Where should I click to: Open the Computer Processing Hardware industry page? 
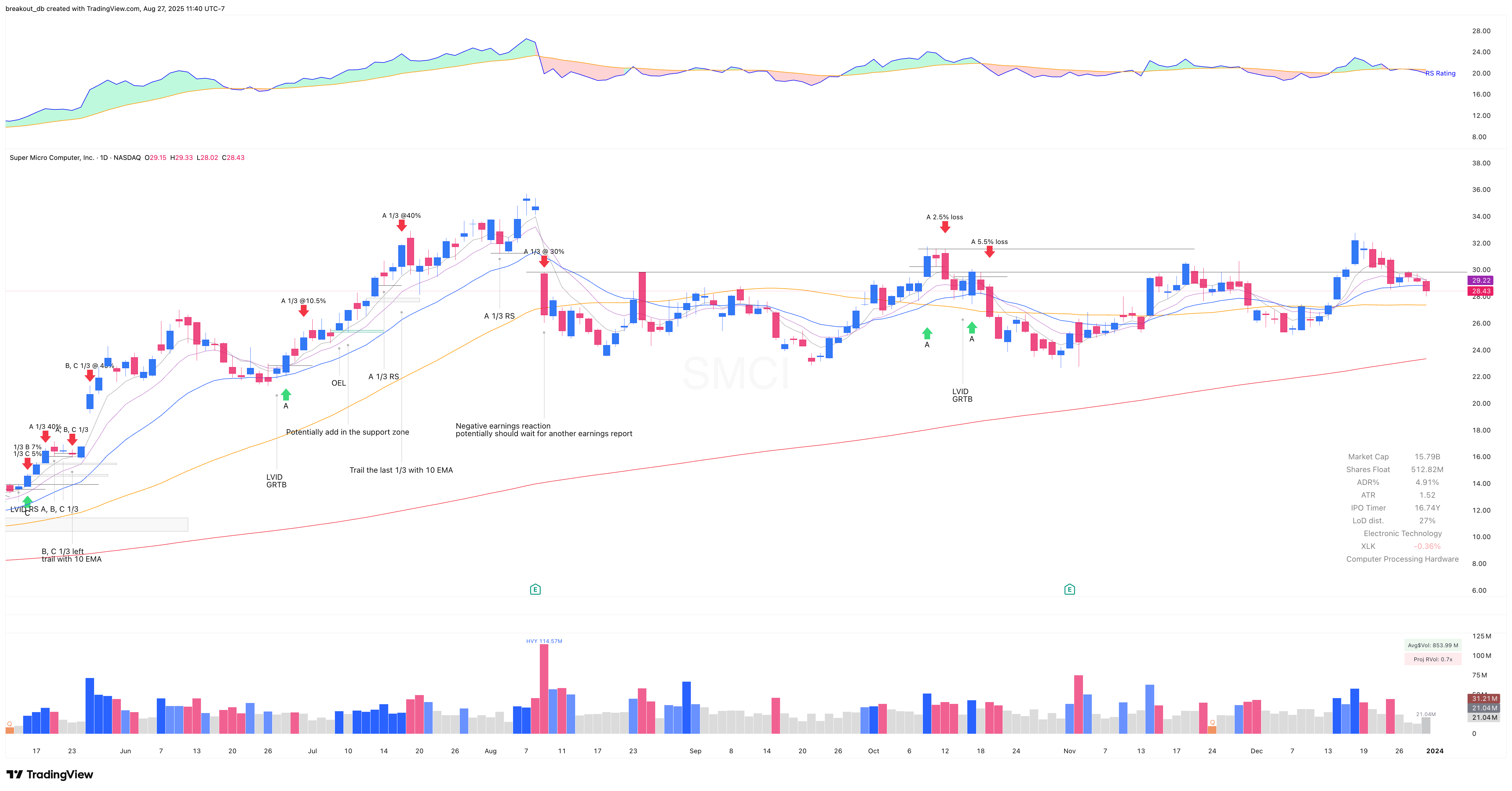(x=1402, y=559)
